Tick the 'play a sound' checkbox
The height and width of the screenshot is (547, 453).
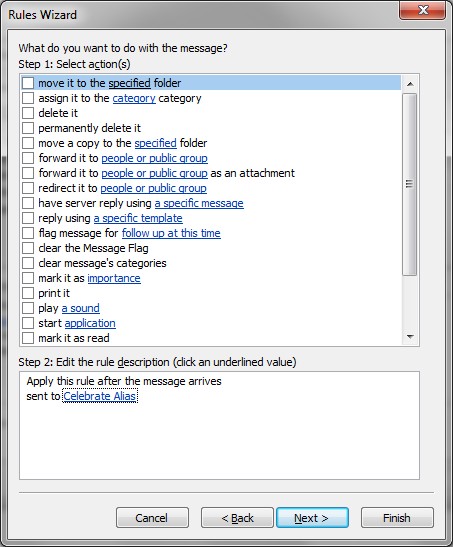click(28, 308)
